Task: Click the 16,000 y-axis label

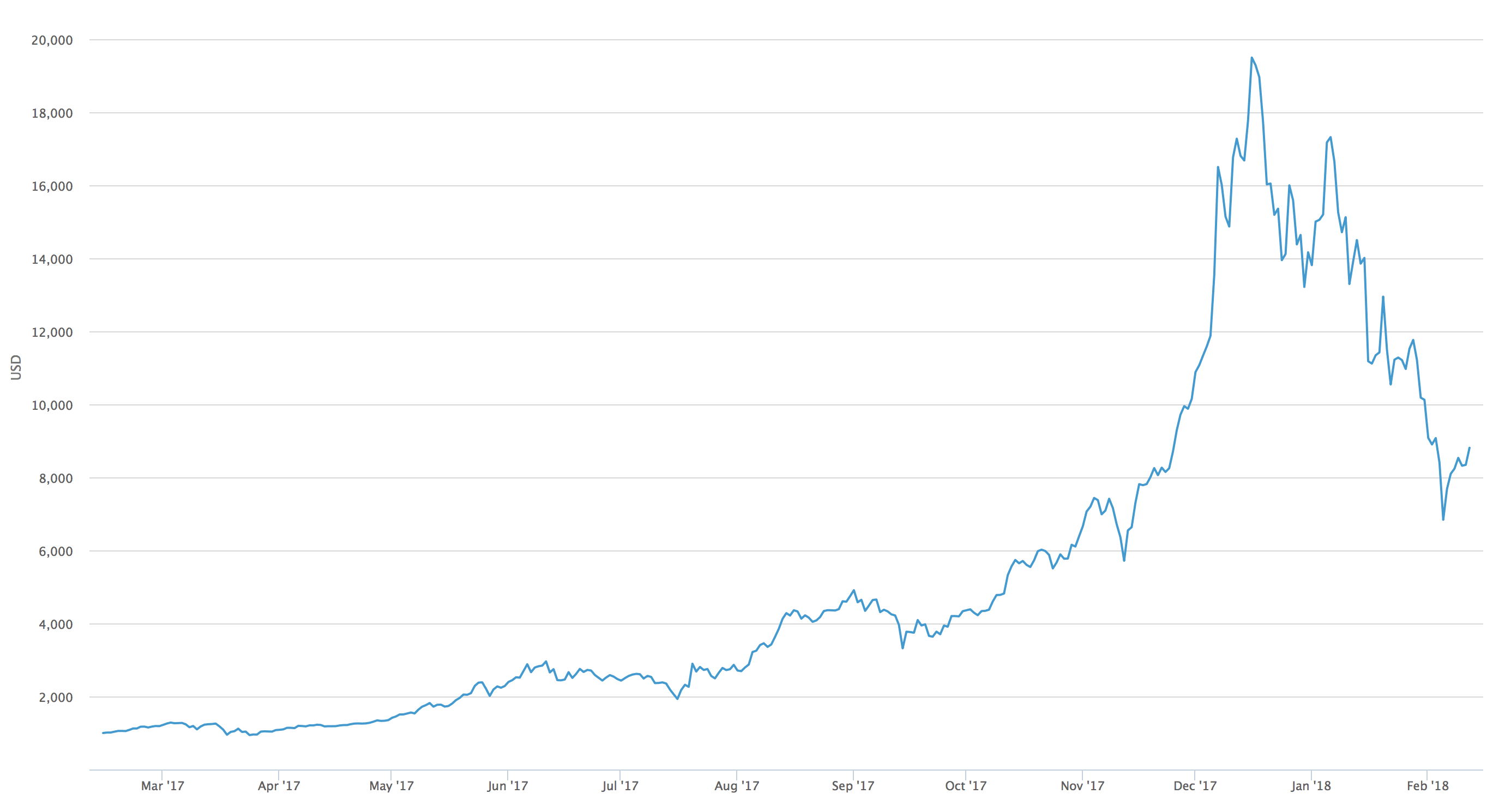Action: (x=52, y=186)
